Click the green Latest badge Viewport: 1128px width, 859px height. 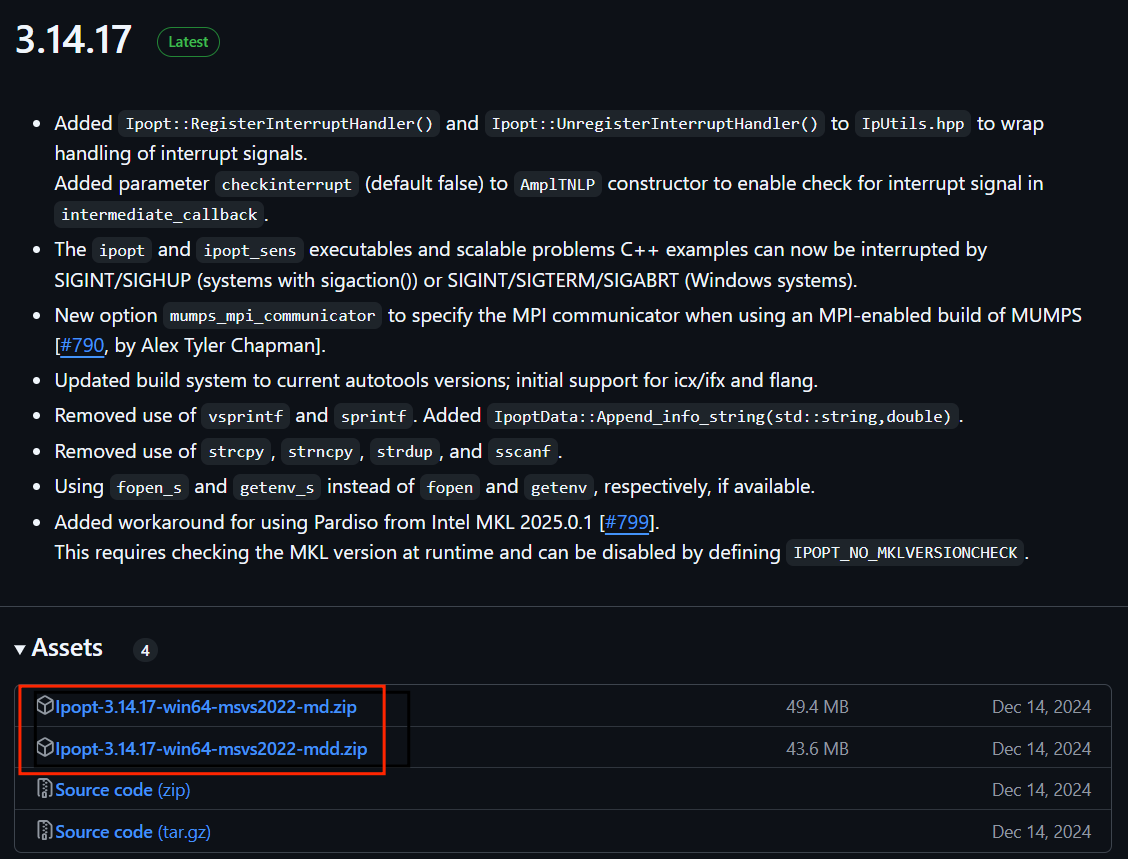click(188, 42)
